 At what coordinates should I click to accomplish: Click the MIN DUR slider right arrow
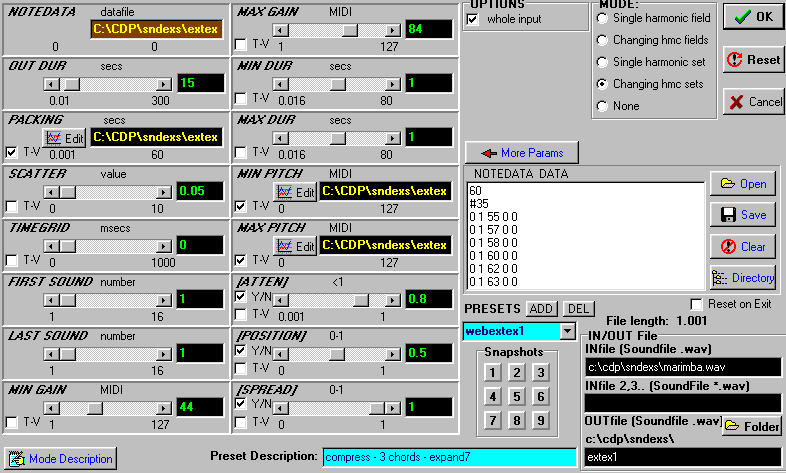coord(394,84)
